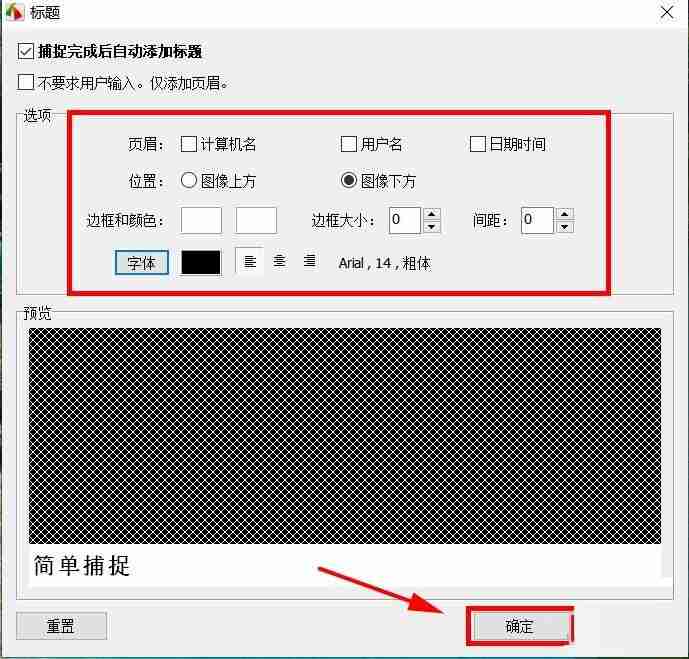689x659 pixels.
Task: Close the 标题 dialog window
Action: tap(667, 12)
